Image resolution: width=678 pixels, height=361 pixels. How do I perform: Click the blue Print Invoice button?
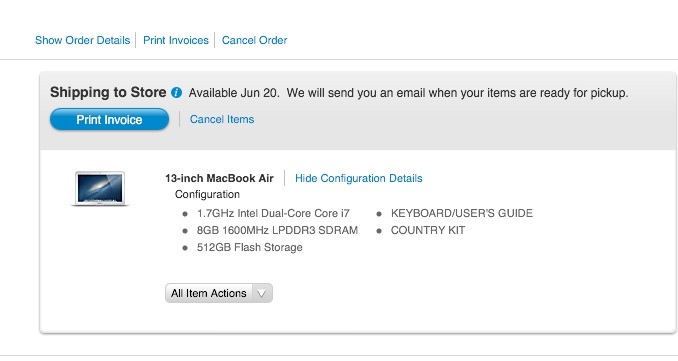pyautogui.click(x=109, y=119)
